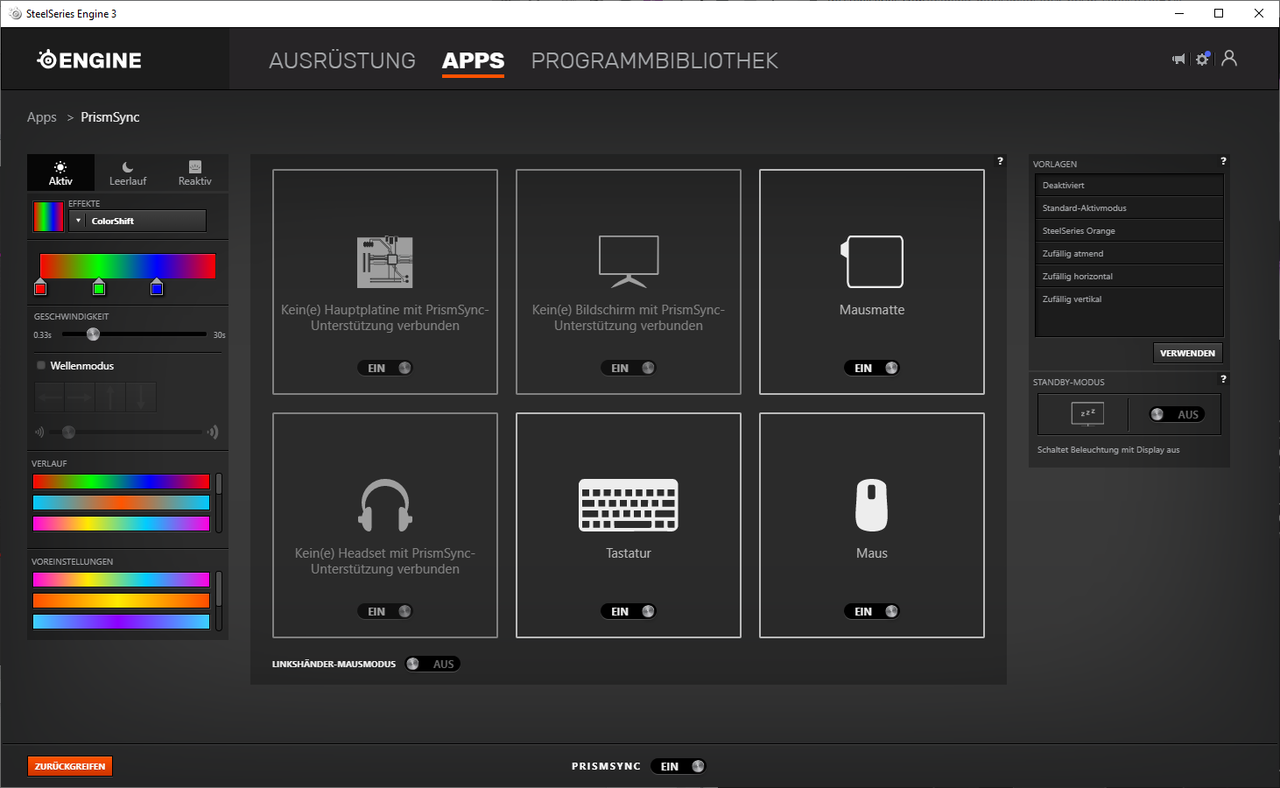This screenshot has height=788, width=1280.
Task: Click the high volume speaker icon
Action: pyautogui.click(x=212, y=432)
